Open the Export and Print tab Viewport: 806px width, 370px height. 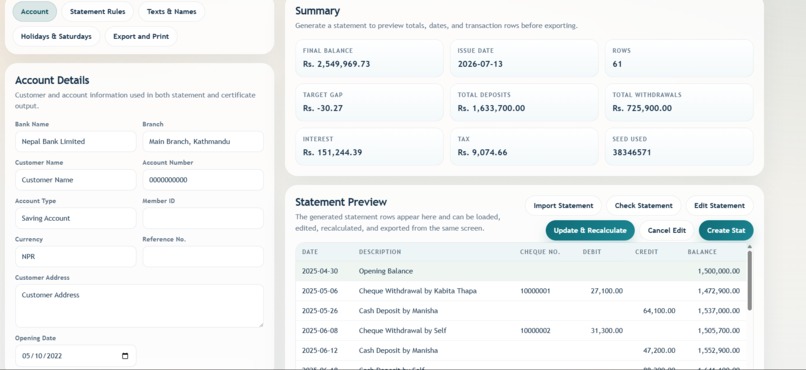click(x=141, y=36)
